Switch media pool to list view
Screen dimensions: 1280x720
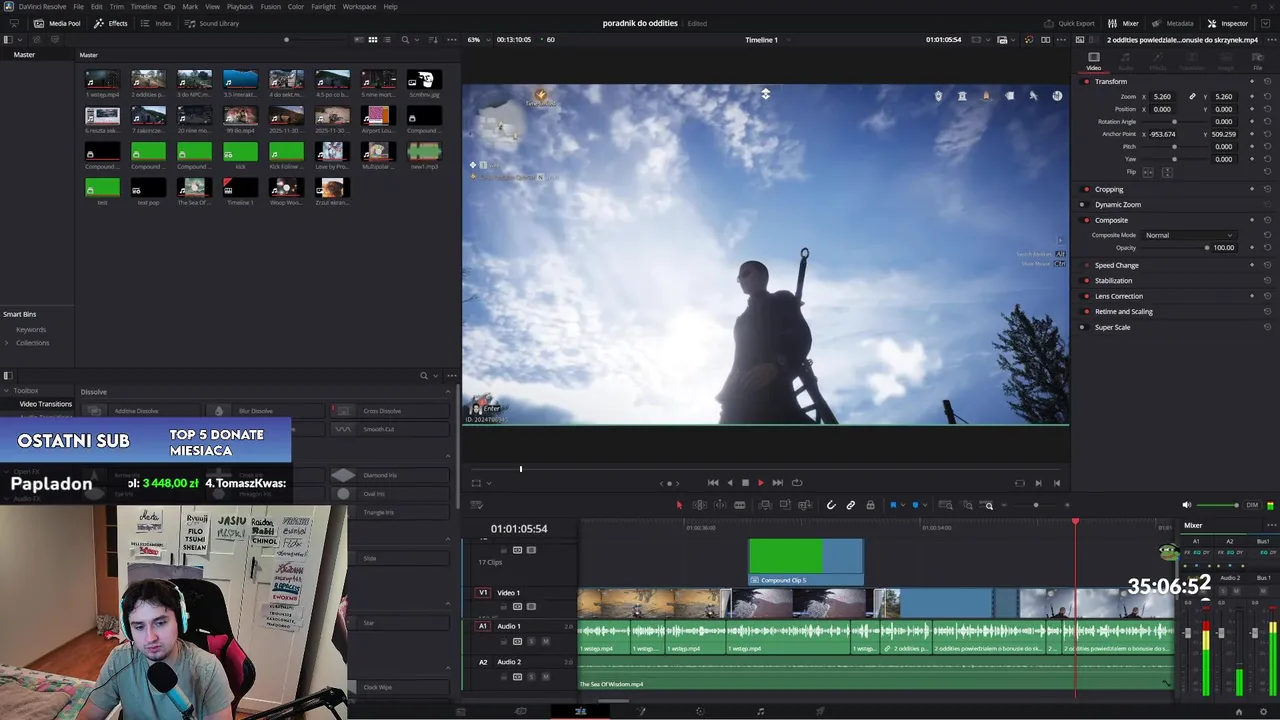[387, 40]
